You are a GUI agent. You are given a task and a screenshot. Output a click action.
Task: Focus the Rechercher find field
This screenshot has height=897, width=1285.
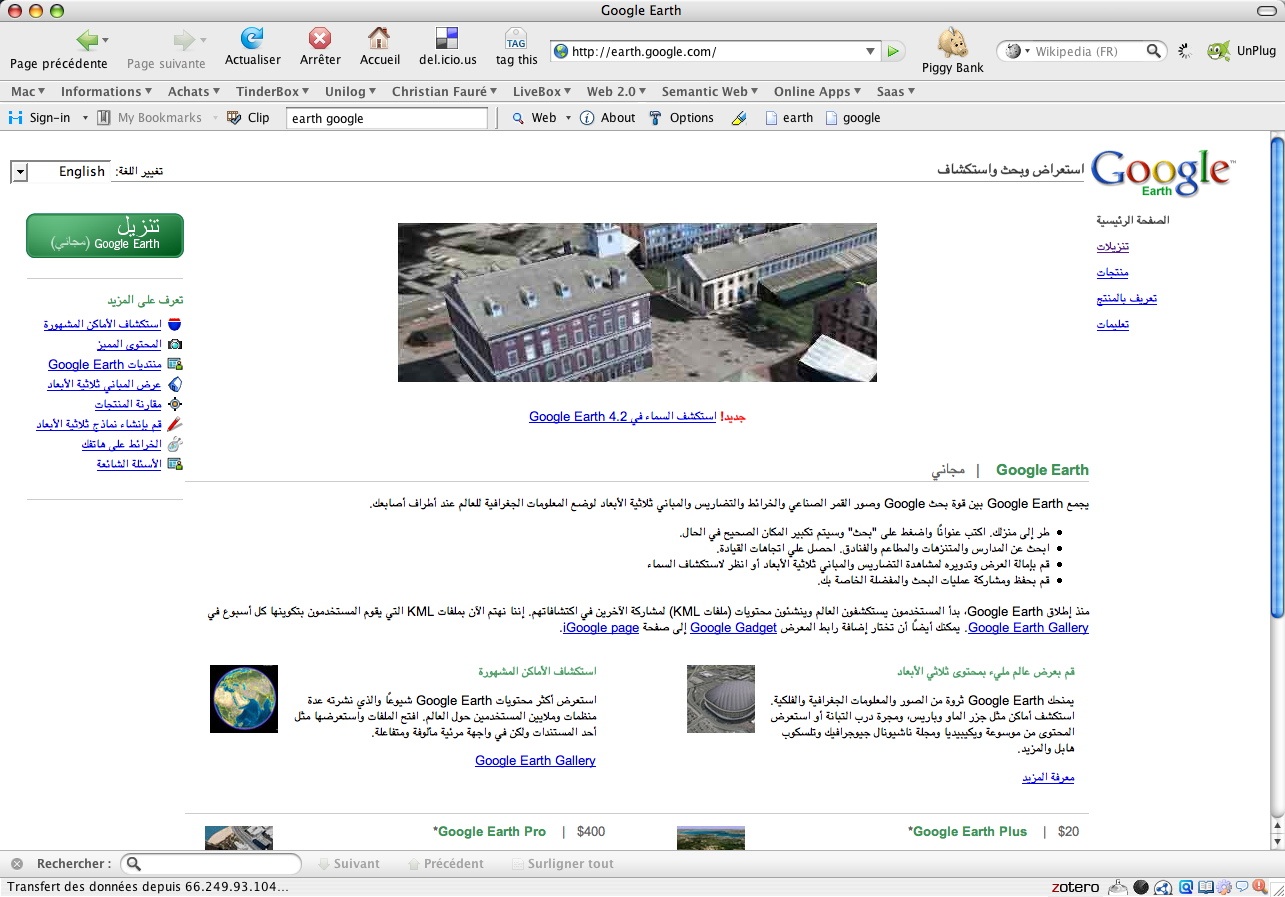(211, 864)
